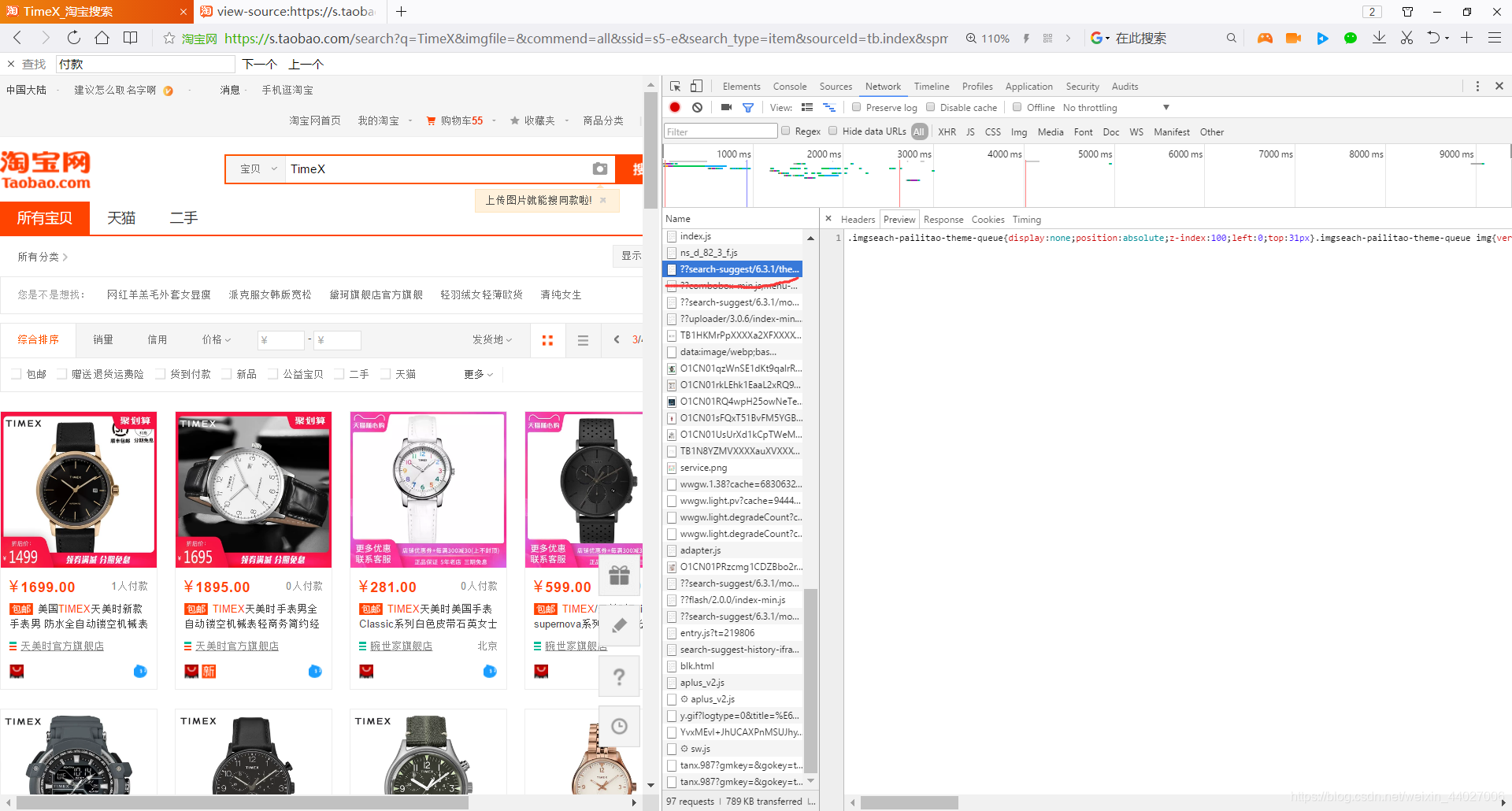Click the gift box floating sidebar icon
The image size is (1512, 811).
(620, 576)
